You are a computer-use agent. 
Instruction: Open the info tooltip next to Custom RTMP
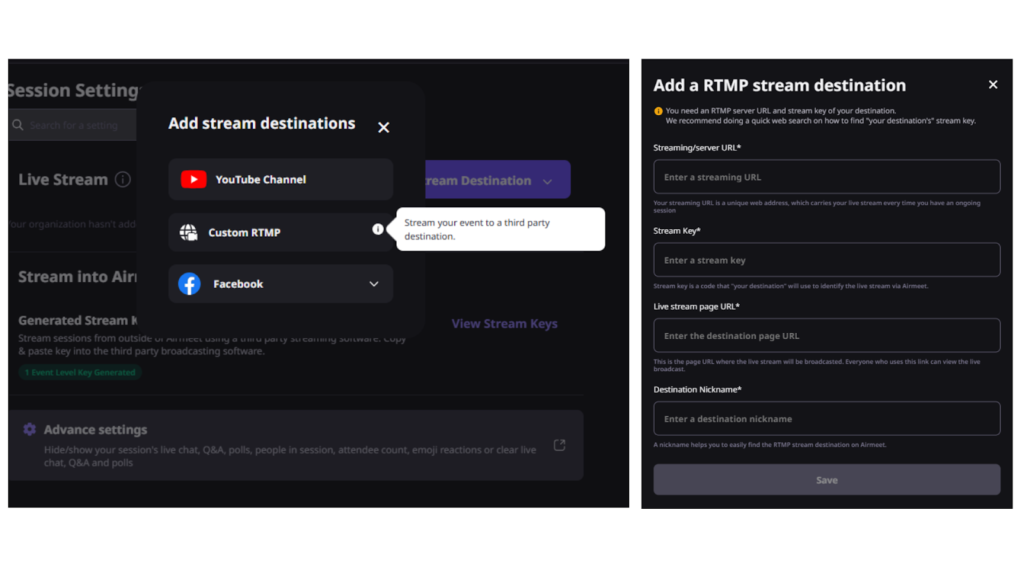377,229
